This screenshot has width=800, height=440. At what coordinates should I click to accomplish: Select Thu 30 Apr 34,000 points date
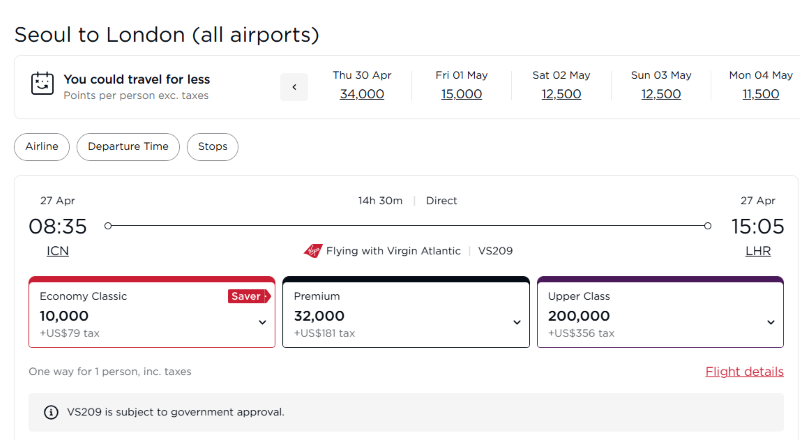tap(362, 85)
